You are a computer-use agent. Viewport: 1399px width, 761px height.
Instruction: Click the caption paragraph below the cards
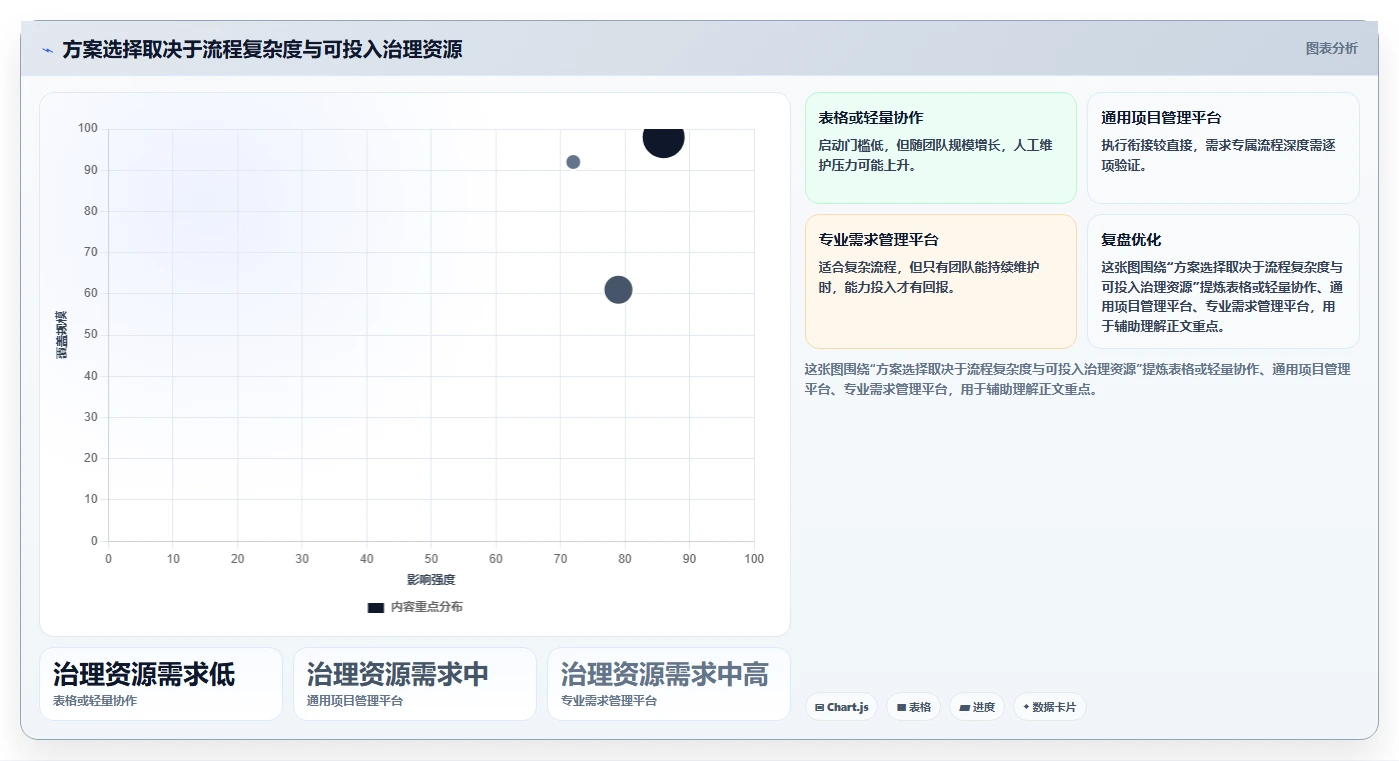click(x=1078, y=379)
